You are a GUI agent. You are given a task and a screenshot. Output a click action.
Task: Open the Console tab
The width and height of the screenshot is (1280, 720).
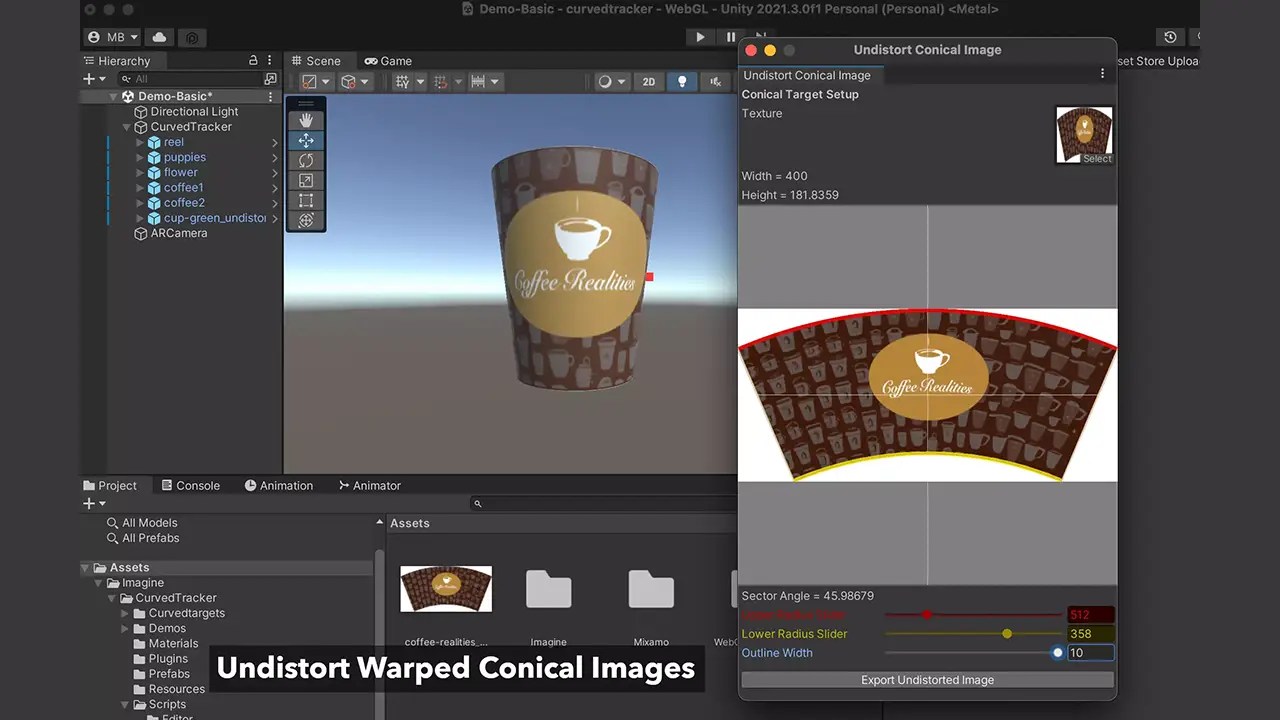tap(190, 486)
